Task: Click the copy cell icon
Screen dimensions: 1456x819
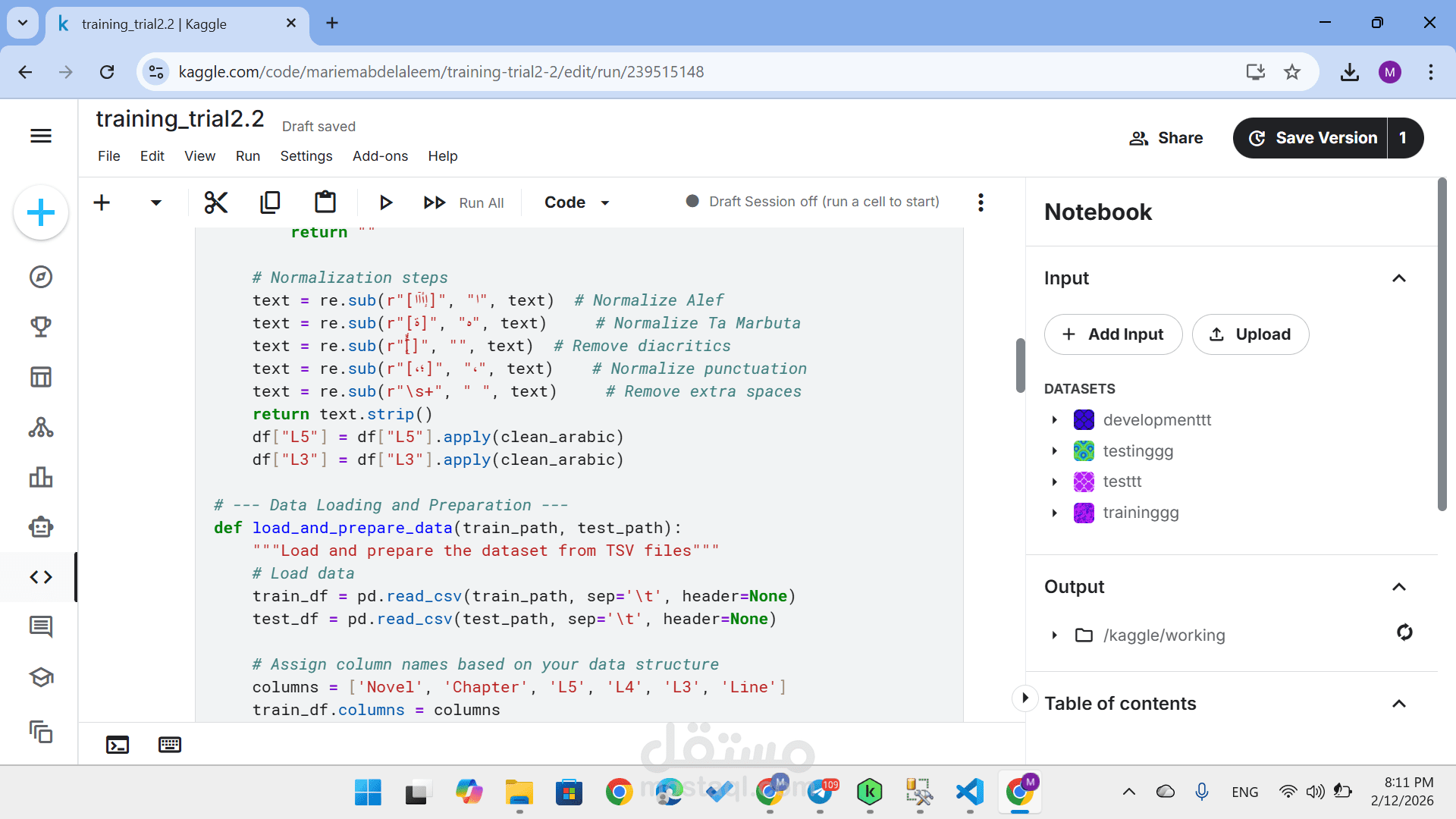Action: (270, 202)
